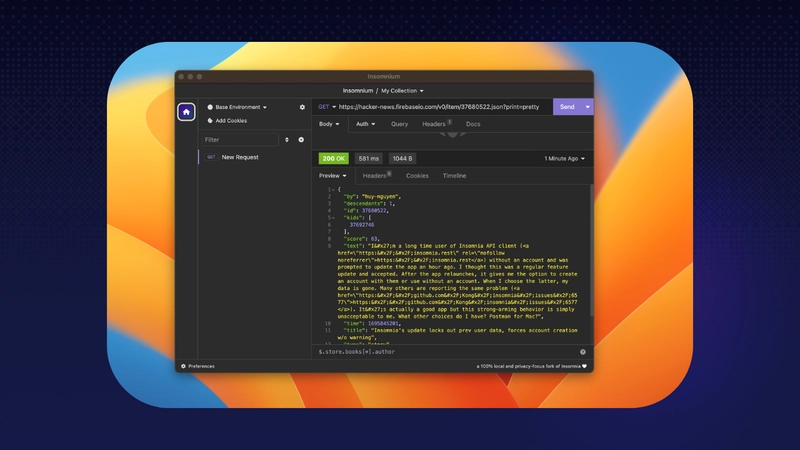The height and width of the screenshot is (450, 800).
Task: Open the GET method dropdown
Action: point(326,107)
